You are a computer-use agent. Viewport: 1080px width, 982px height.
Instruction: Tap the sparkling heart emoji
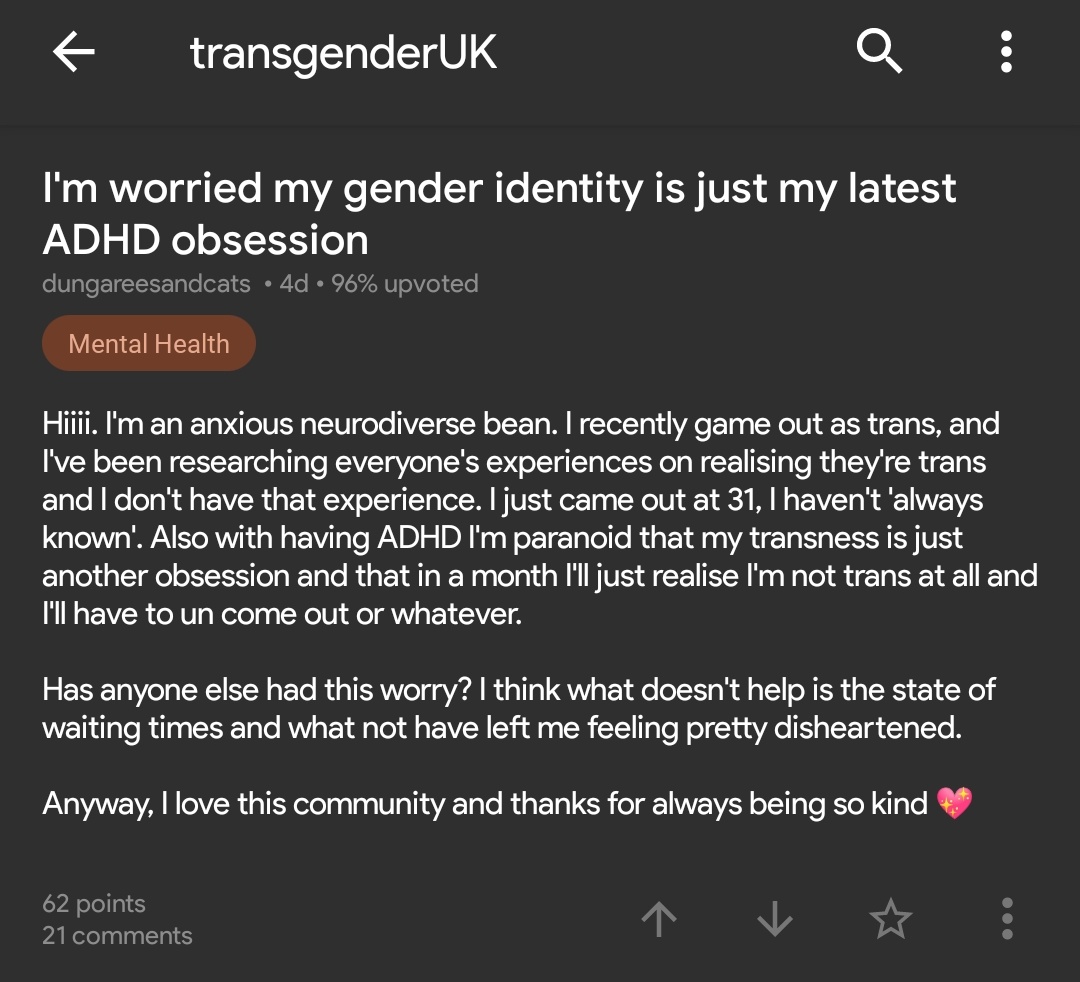[954, 803]
